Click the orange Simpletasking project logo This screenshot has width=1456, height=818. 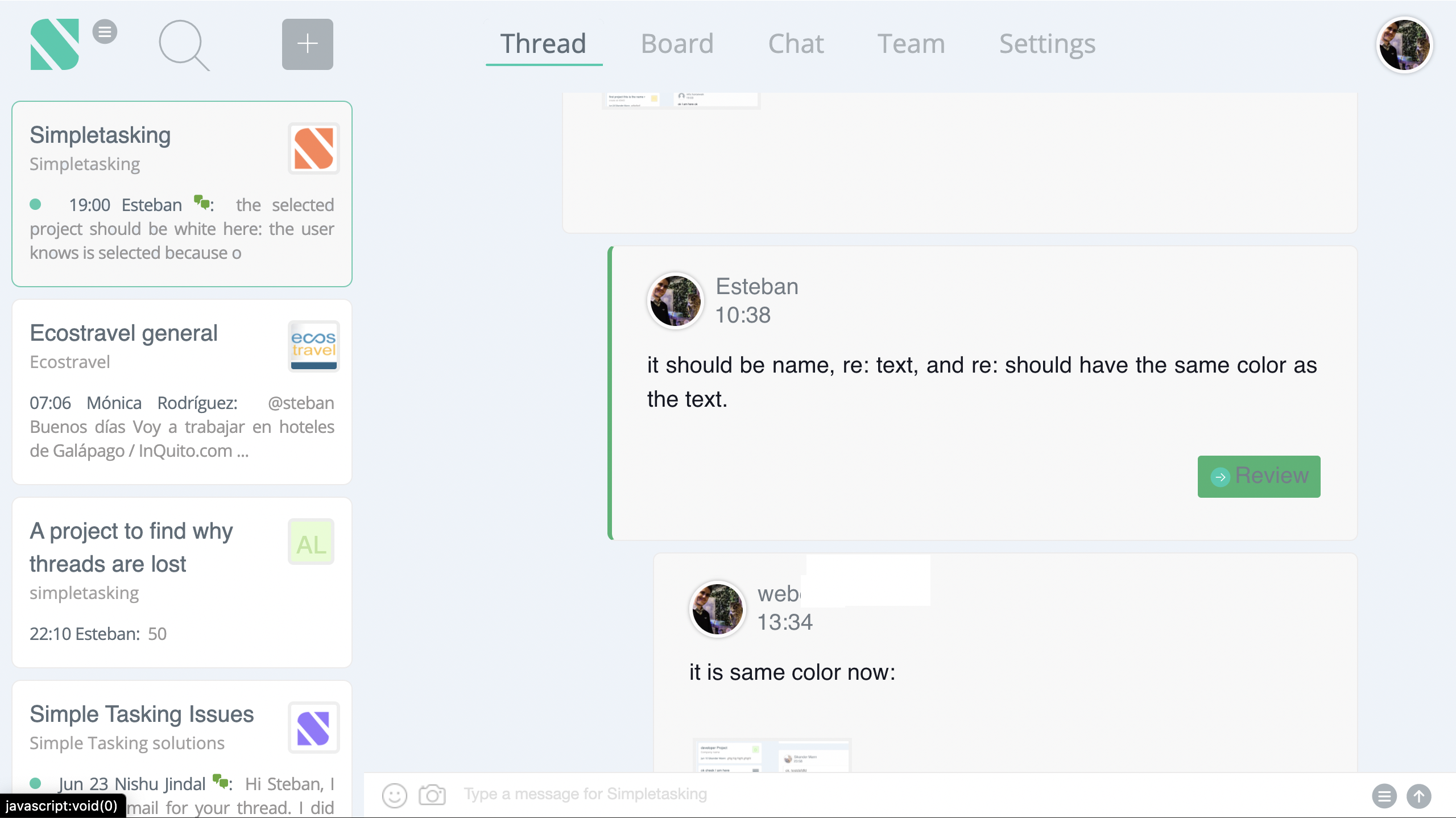[314, 148]
